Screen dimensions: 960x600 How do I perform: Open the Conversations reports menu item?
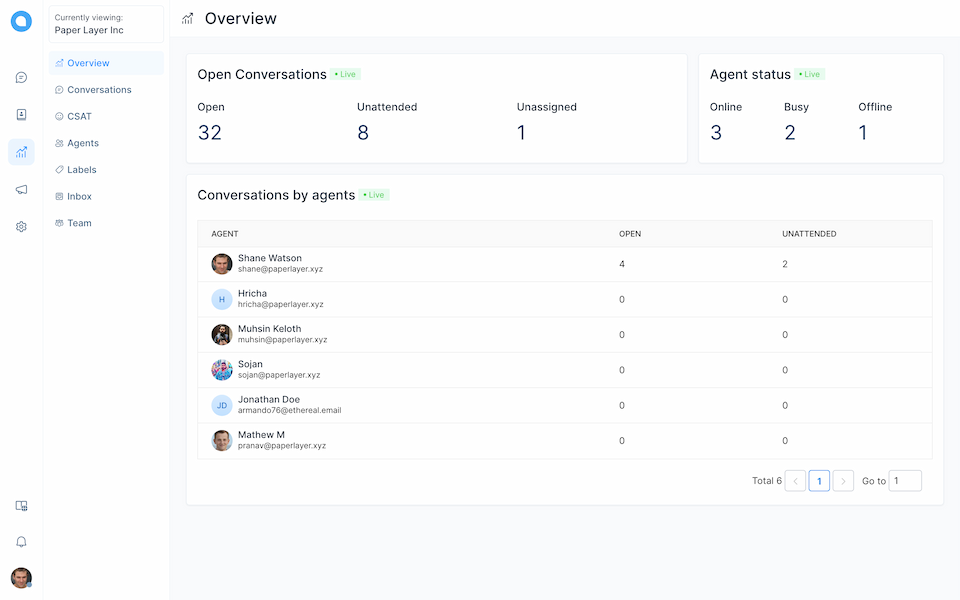[106, 90]
